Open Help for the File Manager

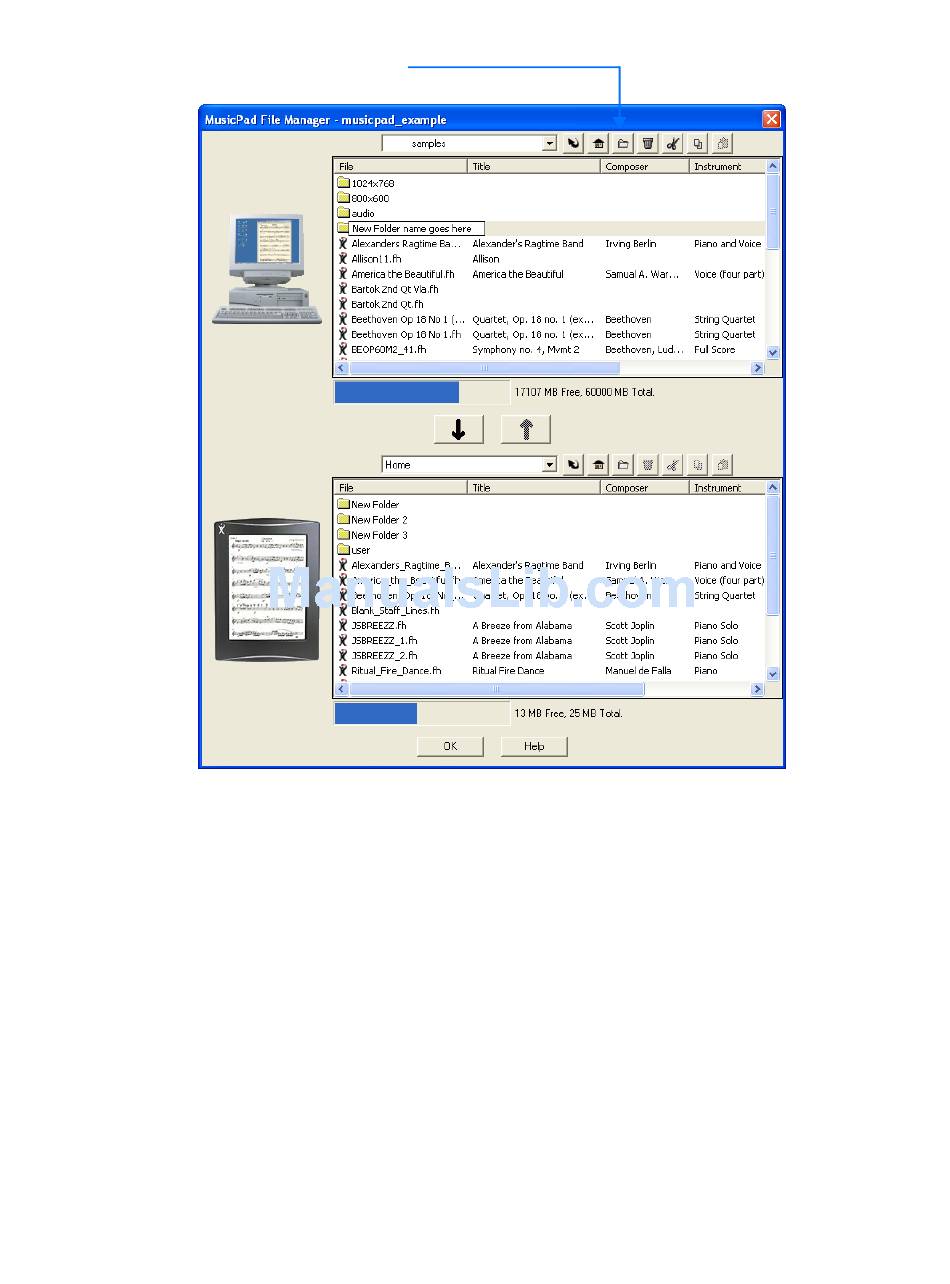click(534, 746)
